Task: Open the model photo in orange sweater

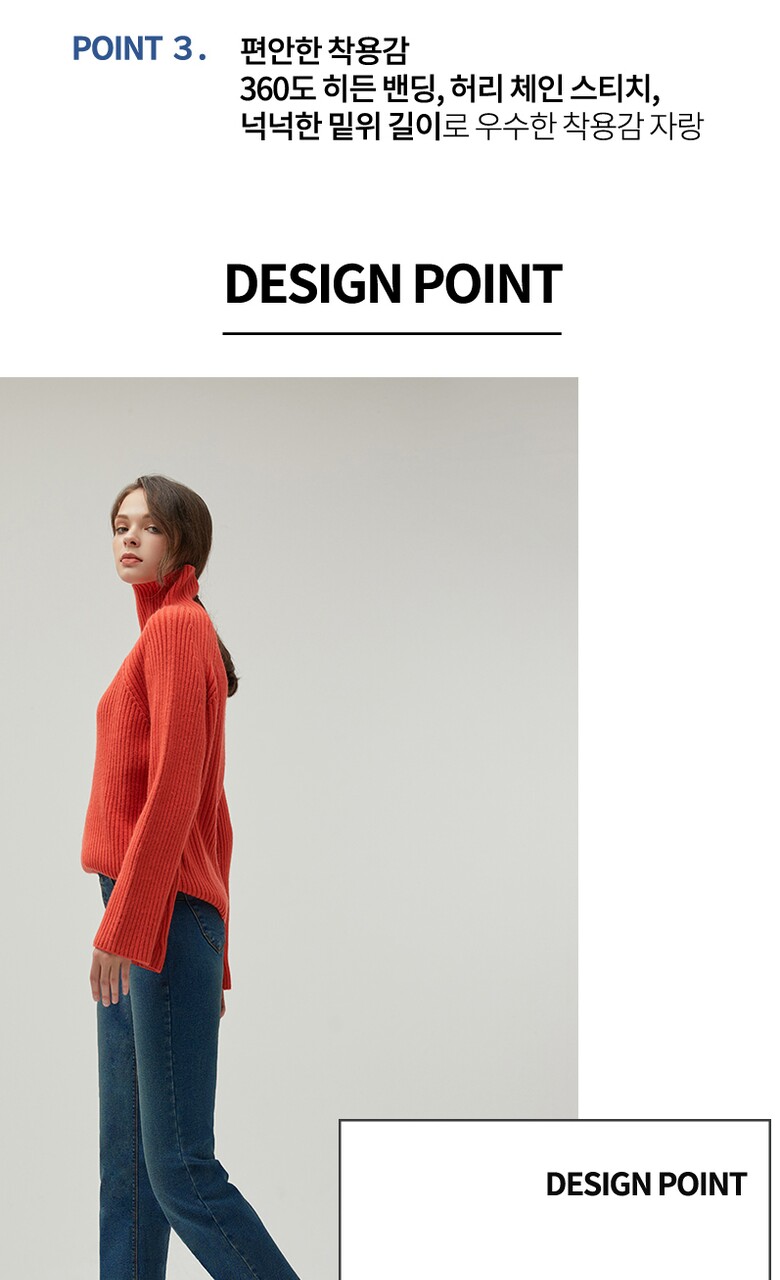Action: 289,828
